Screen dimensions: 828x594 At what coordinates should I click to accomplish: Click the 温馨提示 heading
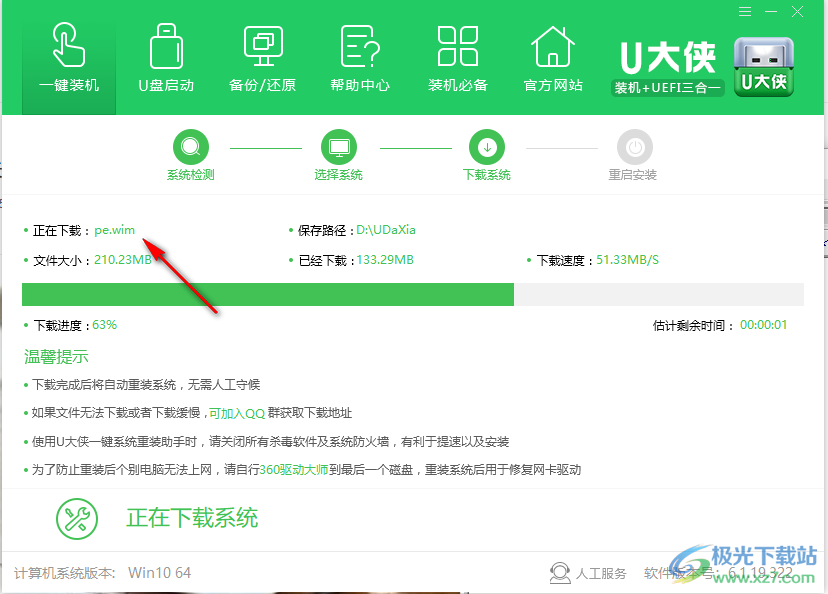coord(56,357)
